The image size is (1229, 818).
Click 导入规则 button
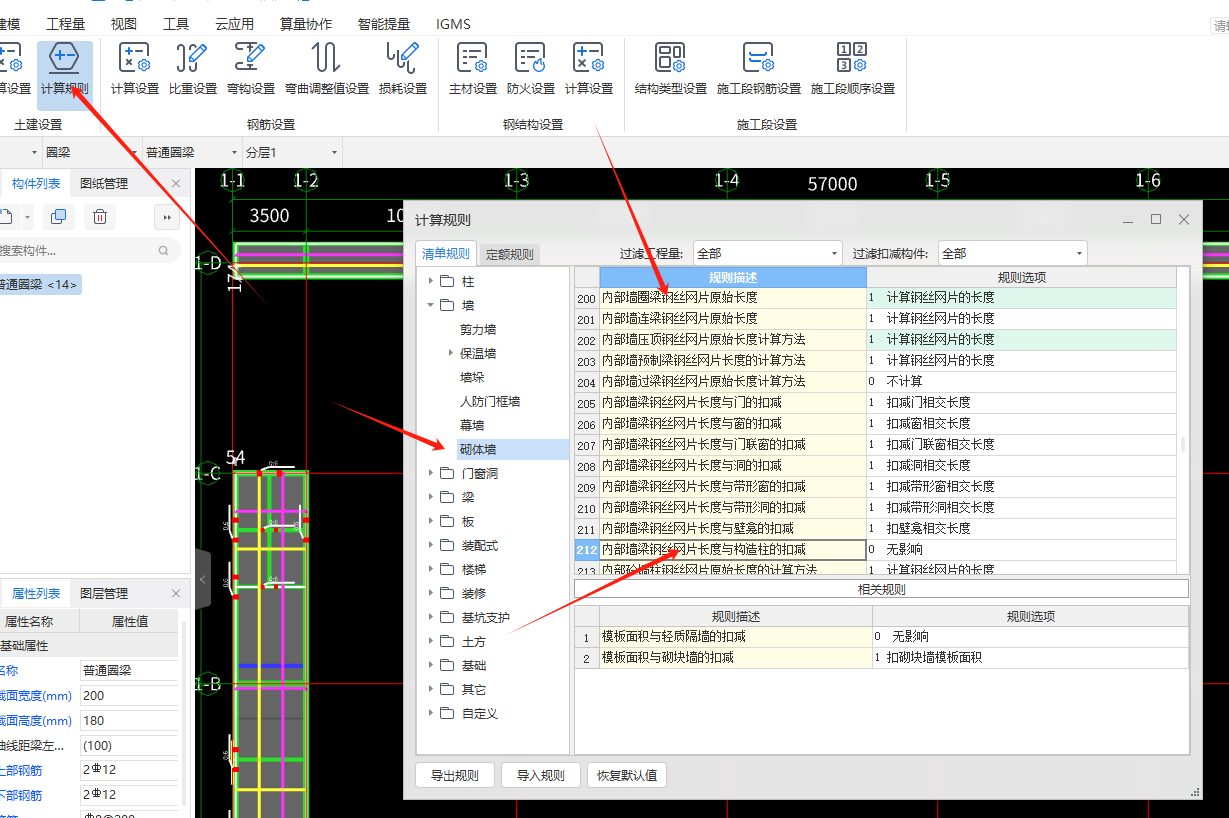[x=541, y=775]
